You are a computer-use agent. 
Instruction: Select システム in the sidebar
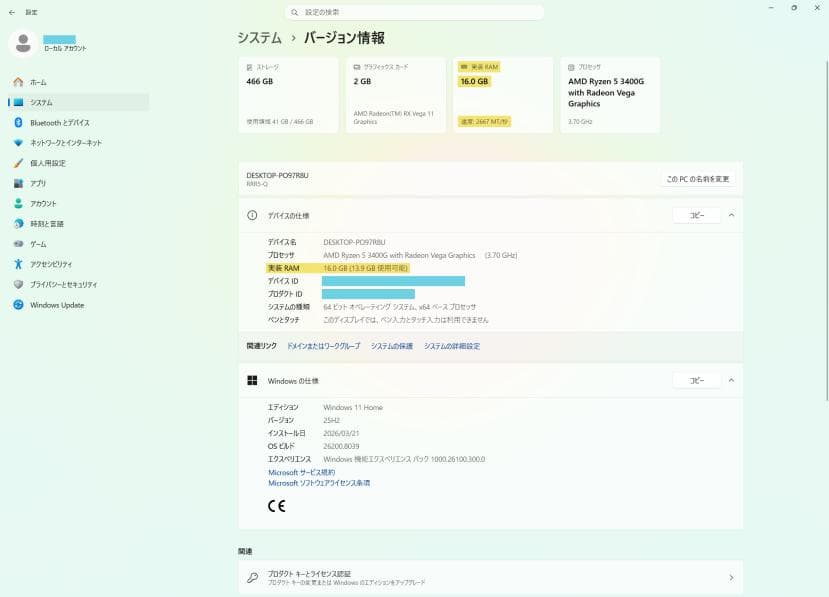[x=79, y=102]
